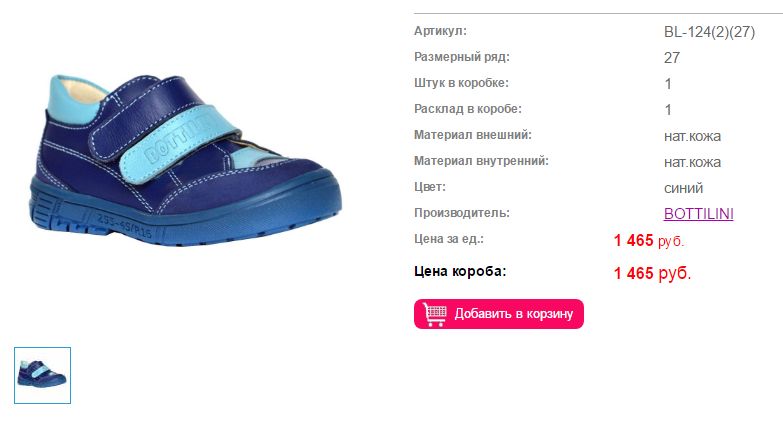The image size is (783, 424).
Task: Select the unit price beside Цена за ед.
Action: pos(648,241)
